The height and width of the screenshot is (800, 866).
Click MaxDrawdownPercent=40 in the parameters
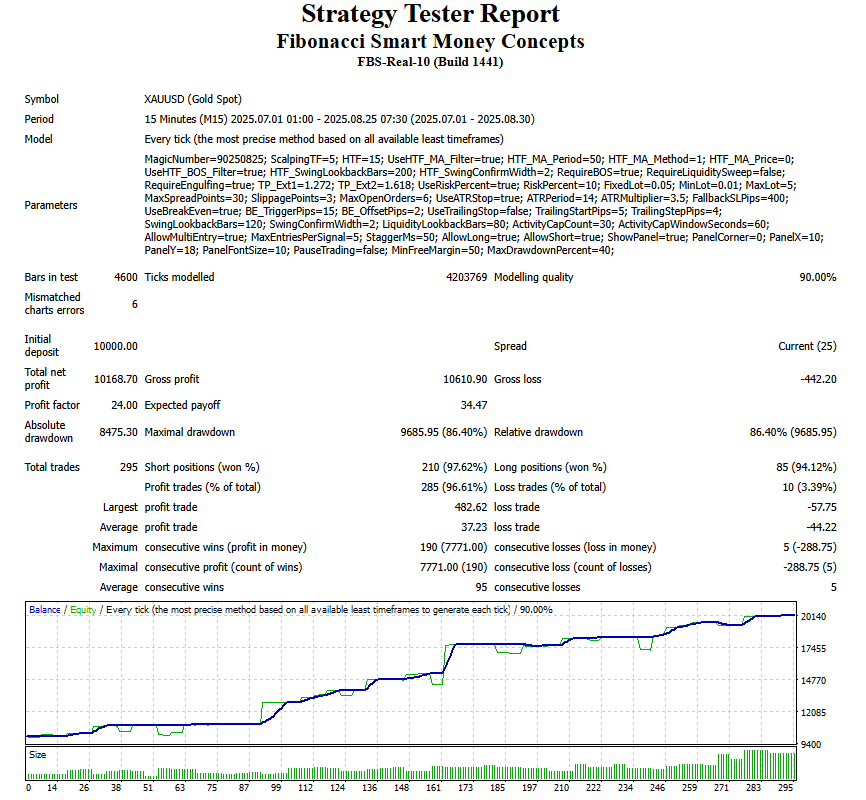click(x=550, y=251)
